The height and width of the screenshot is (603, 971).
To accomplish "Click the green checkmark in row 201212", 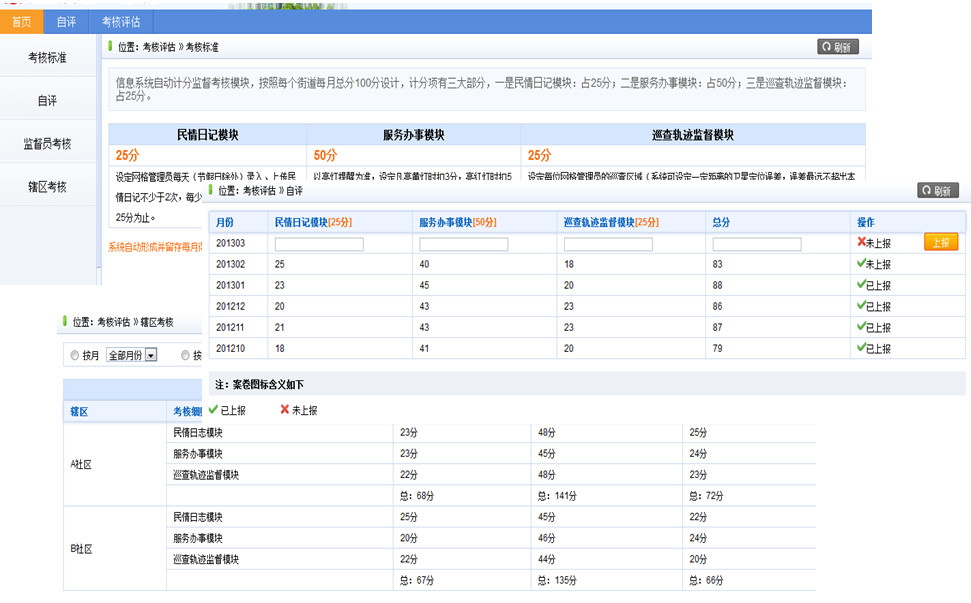I will (860, 306).
